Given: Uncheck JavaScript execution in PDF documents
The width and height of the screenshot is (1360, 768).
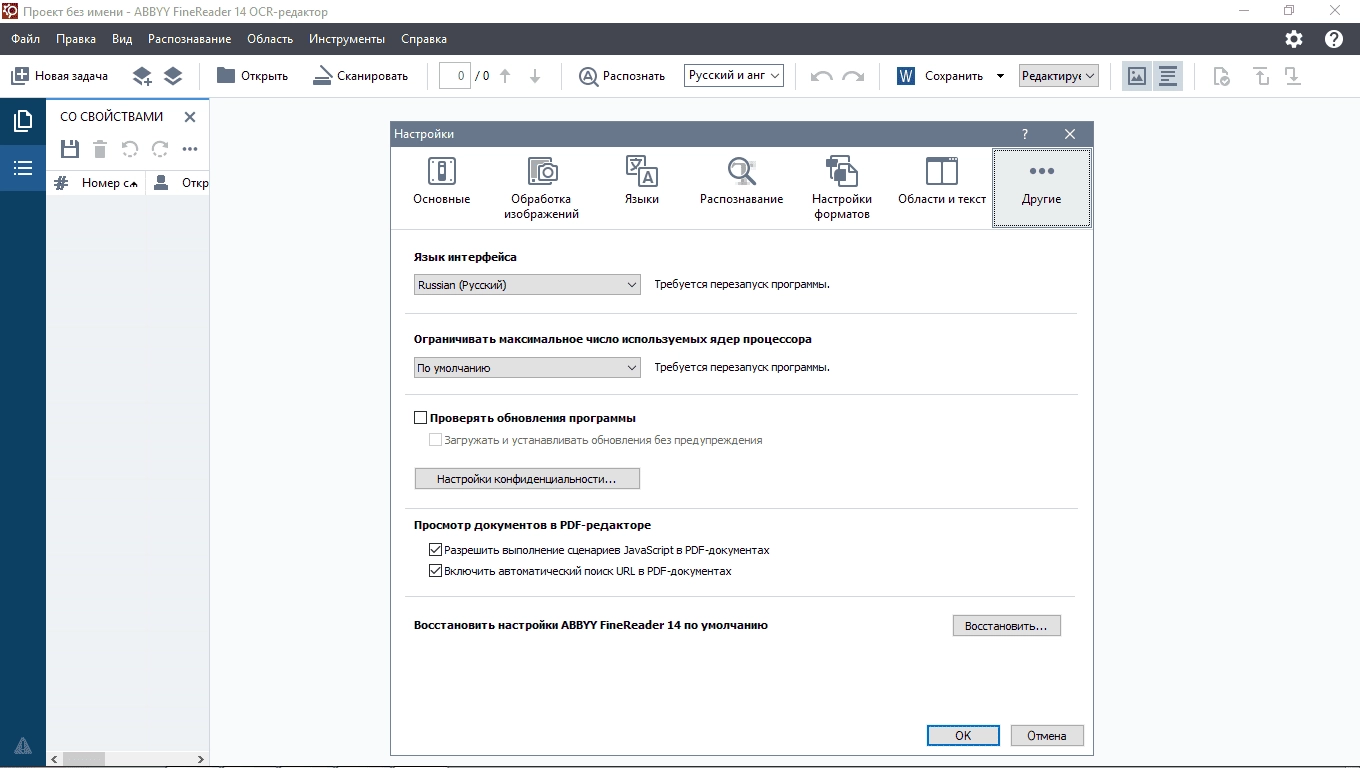Looking at the screenshot, I should (435, 550).
